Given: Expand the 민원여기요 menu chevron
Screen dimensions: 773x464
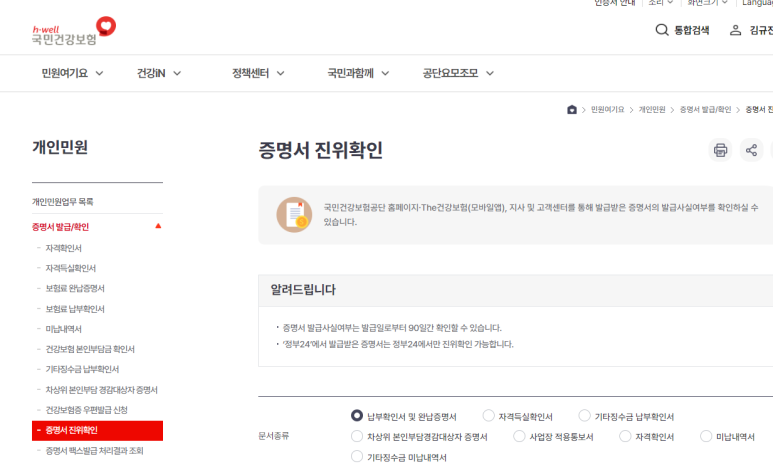Looking at the screenshot, I should pos(99,73).
